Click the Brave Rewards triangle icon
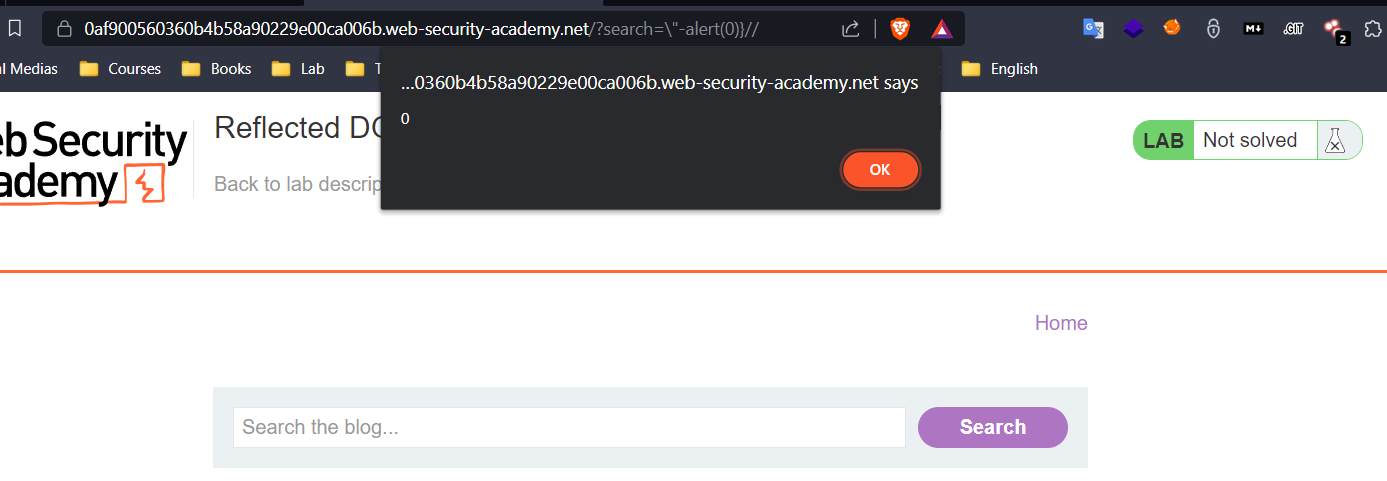 (x=941, y=29)
